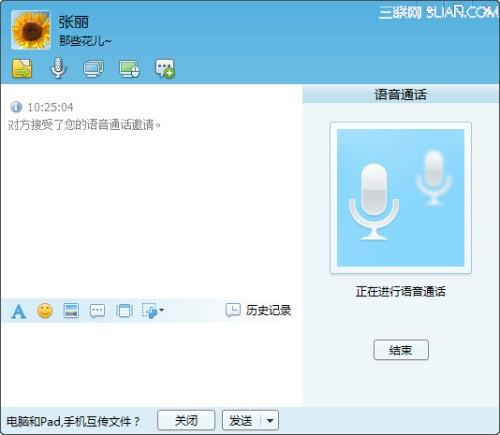500x435 pixels.
Task: Expand the screenshot tool dropdown arrow
Action: 162,310
